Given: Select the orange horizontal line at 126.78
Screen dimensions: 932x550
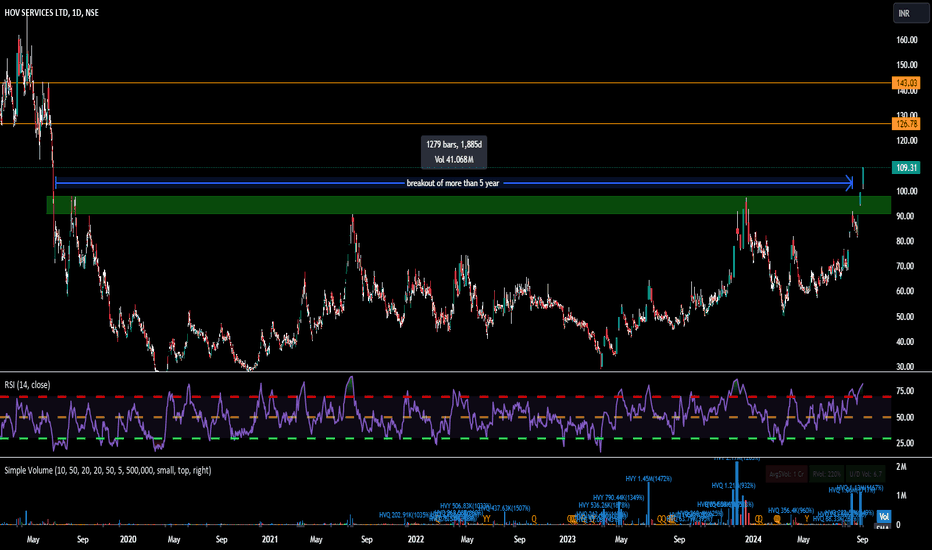Looking at the screenshot, I should pyautogui.click(x=446, y=124).
